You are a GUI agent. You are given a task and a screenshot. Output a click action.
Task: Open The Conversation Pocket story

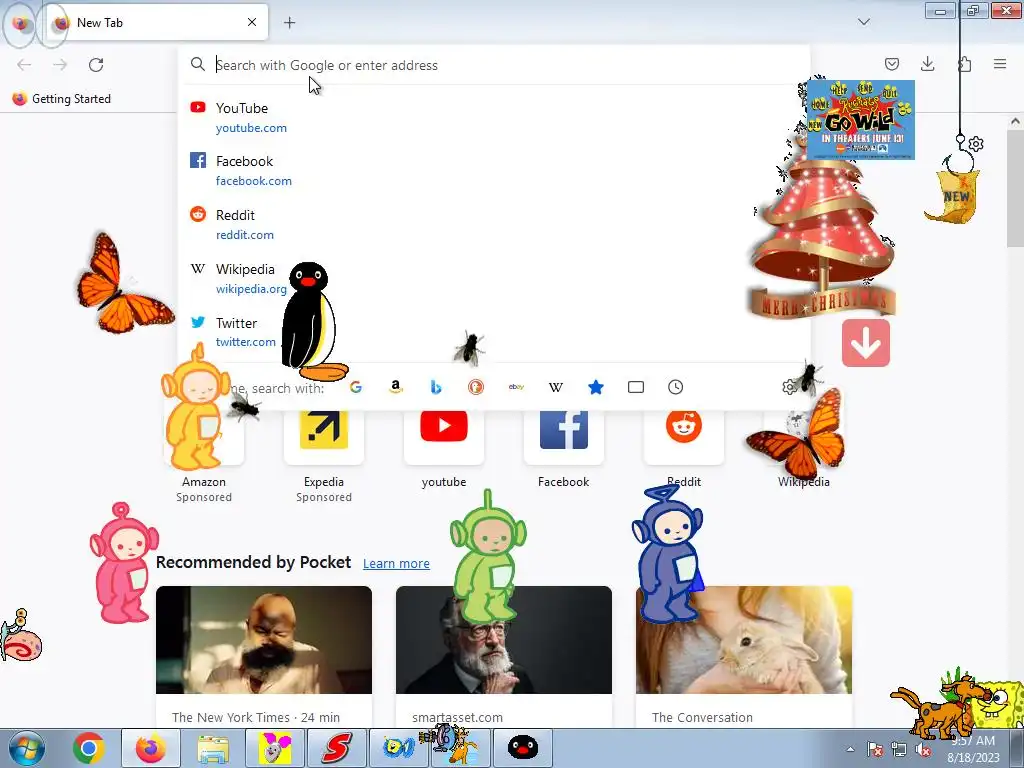pyautogui.click(x=744, y=657)
